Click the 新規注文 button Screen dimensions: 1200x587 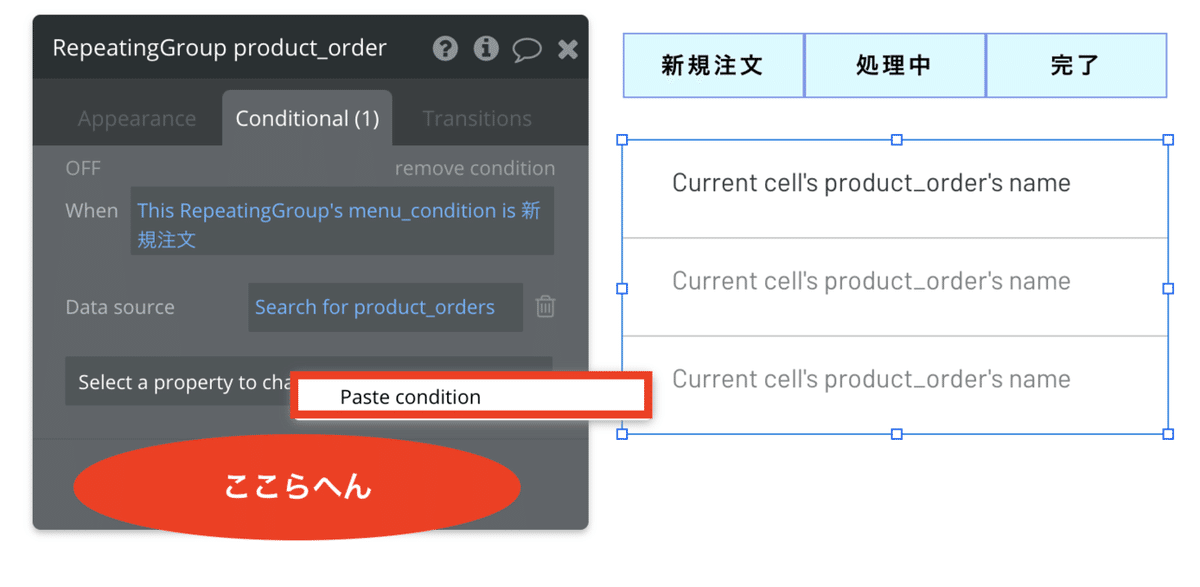pyautogui.click(x=713, y=65)
